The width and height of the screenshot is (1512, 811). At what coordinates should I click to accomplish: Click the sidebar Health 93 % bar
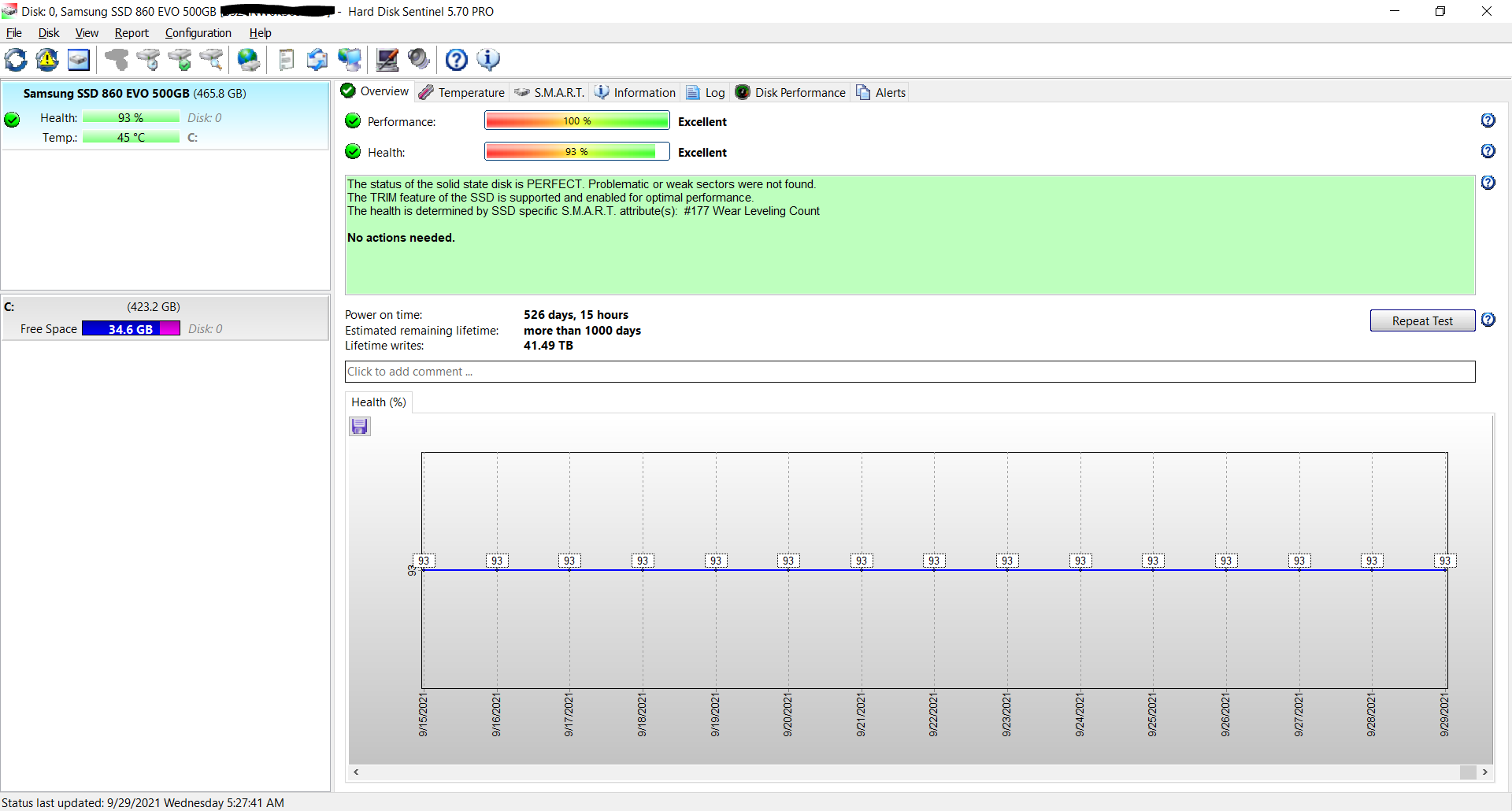[131, 118]
